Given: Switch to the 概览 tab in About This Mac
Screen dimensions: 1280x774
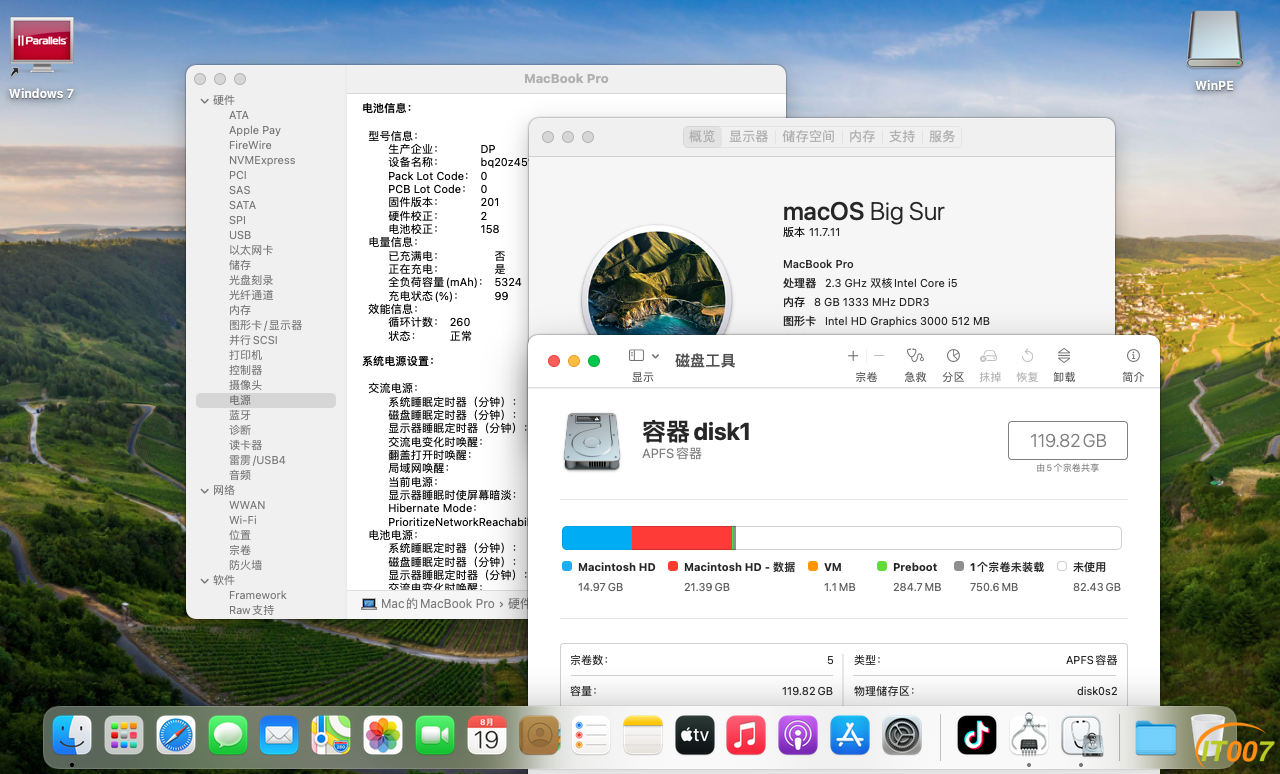Looking at the screenshot, I should click(702, 137).
